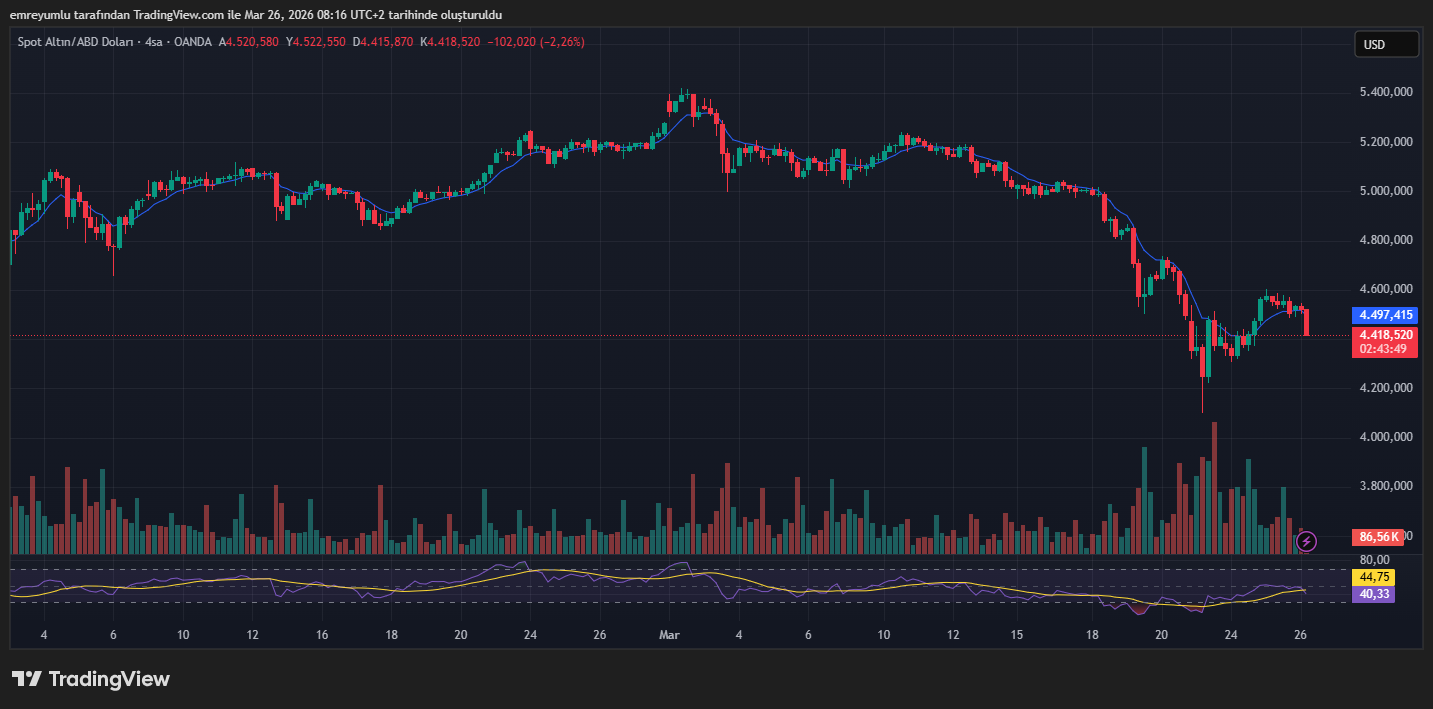Click the 80,00 RSI scale level
1433x709 pixels.
click(1374, 560)
